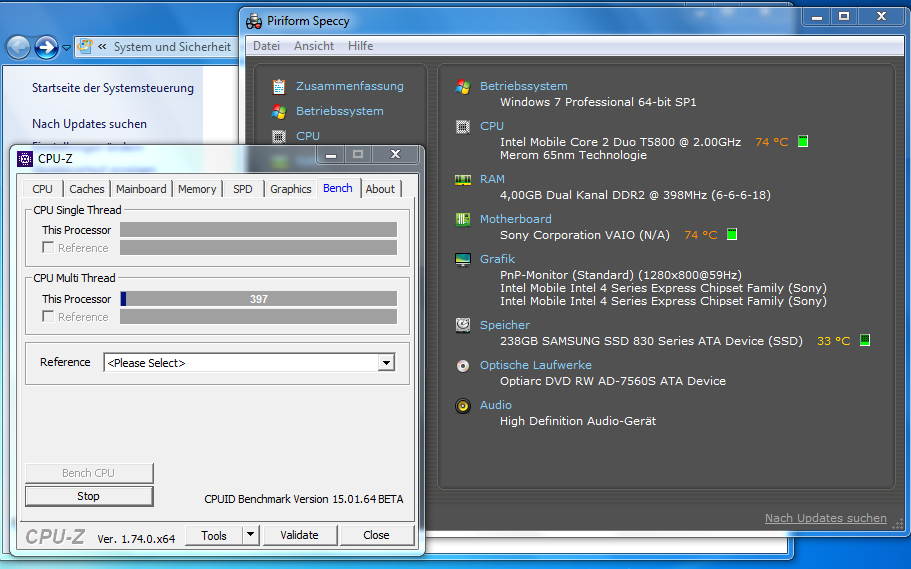Click System und Sicherheit breadcrumb
The image size is (911, 569).
click(x=172, y=47)
